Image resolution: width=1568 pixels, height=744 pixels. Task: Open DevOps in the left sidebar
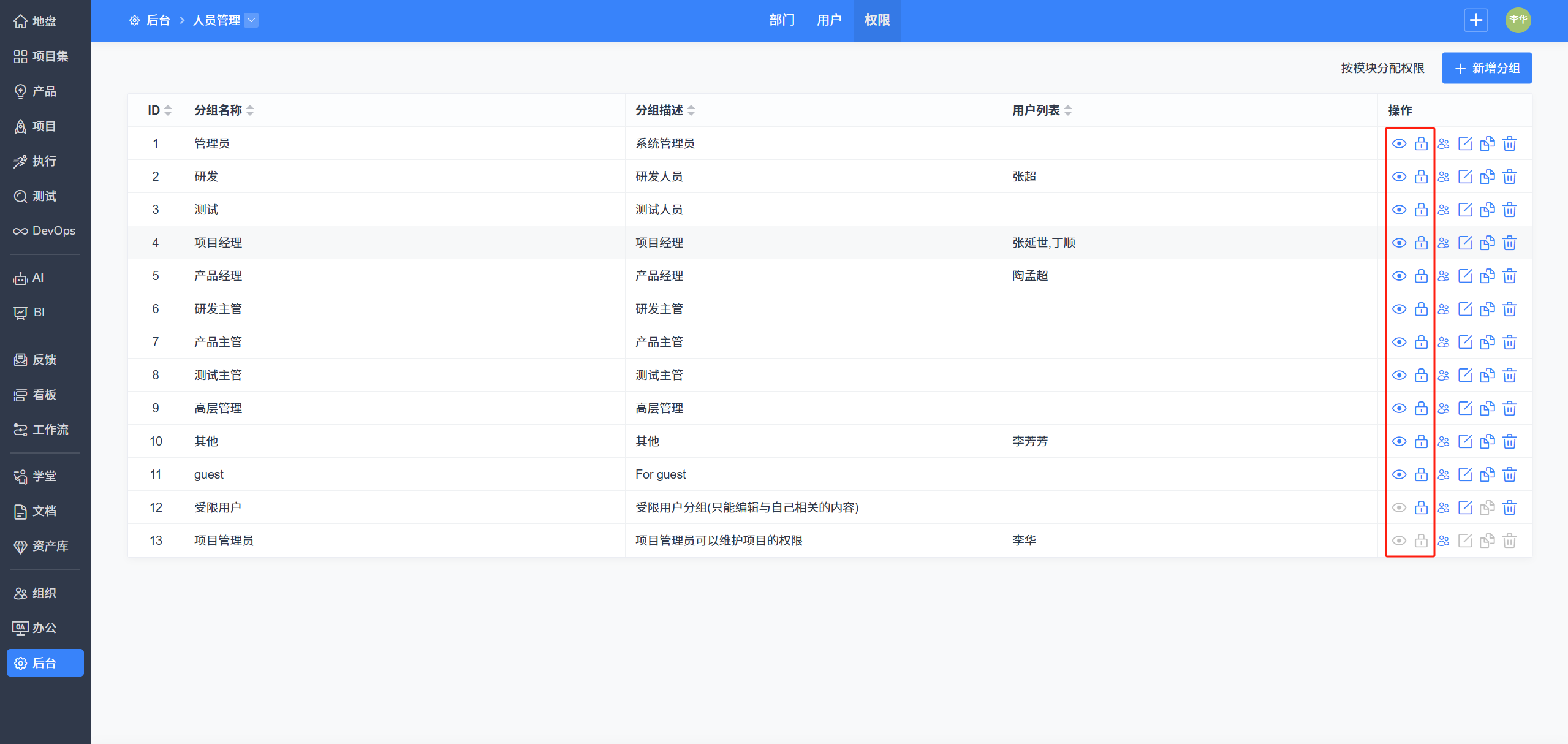[45, 231]
